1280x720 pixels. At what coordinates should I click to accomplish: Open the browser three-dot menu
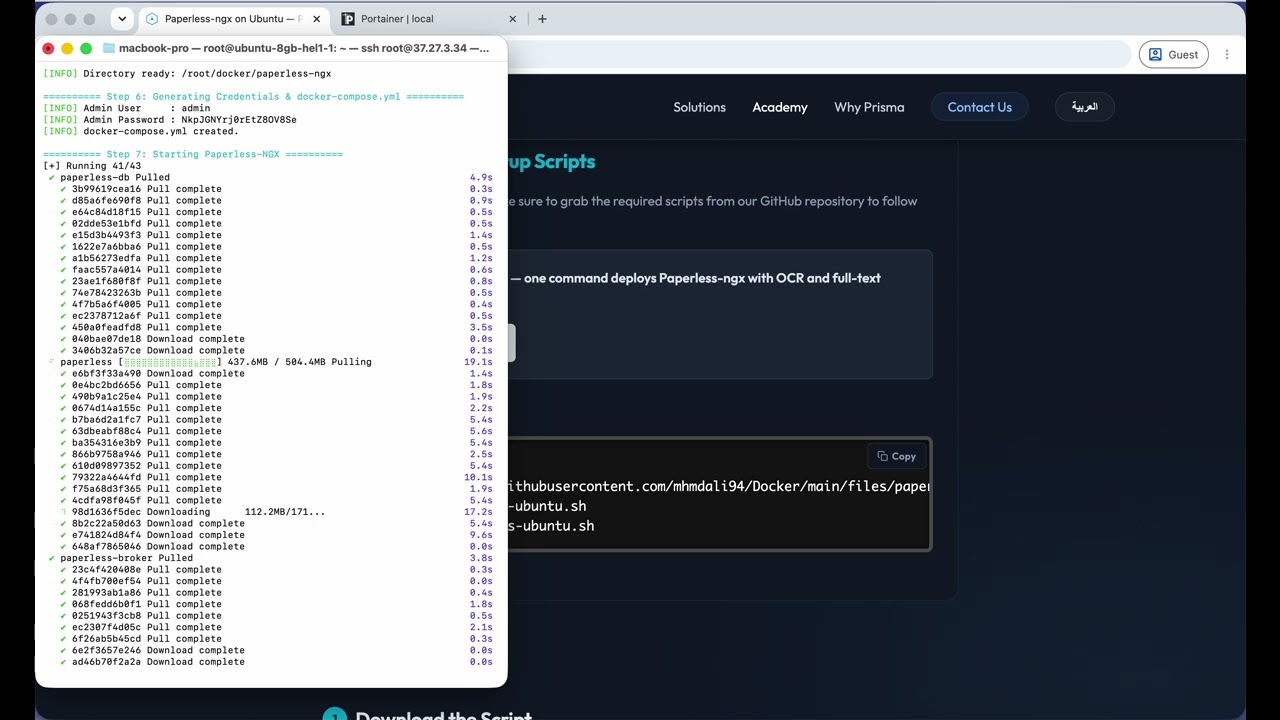1227,55
